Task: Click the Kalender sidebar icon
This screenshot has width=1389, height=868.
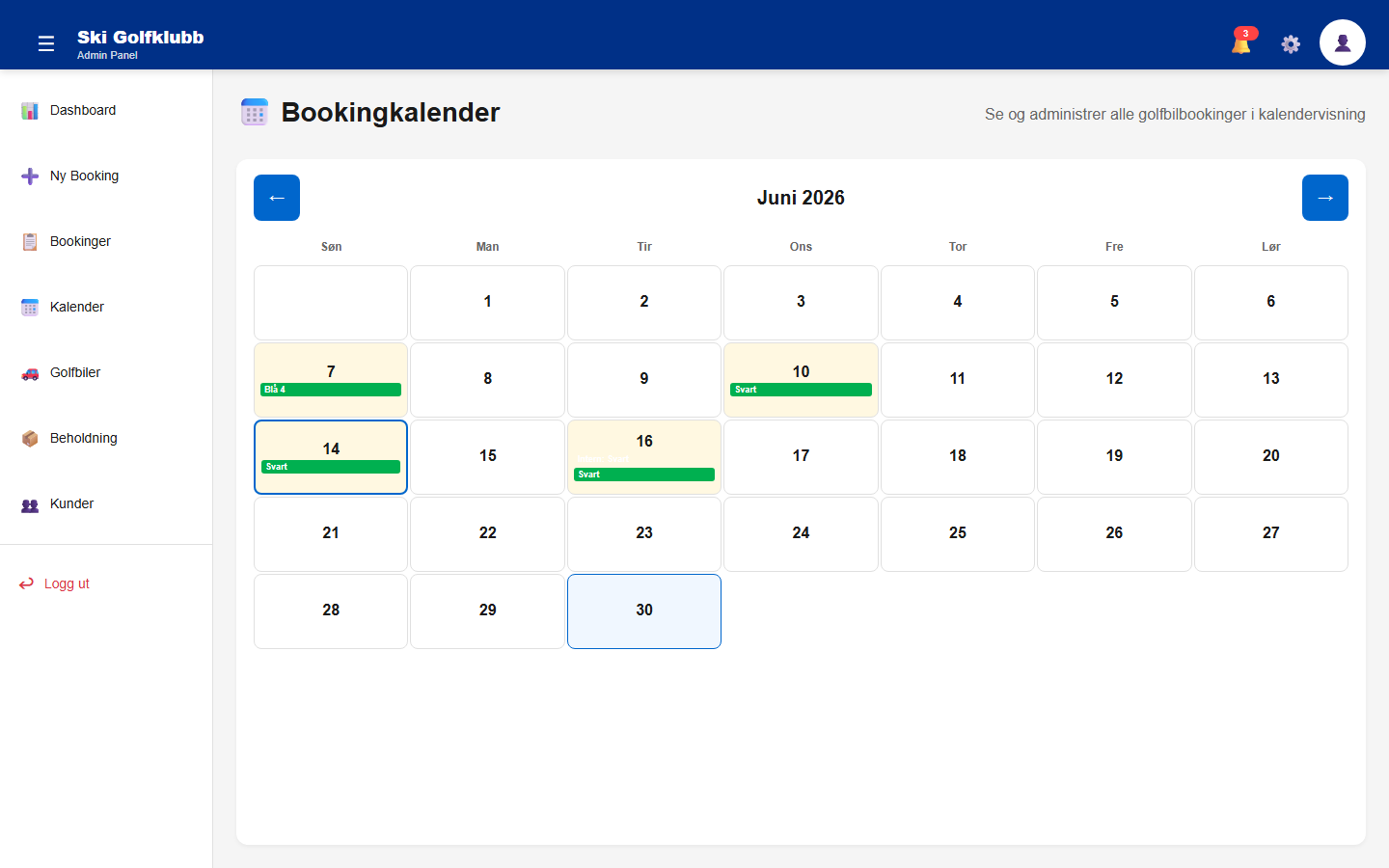Action: 30,308
